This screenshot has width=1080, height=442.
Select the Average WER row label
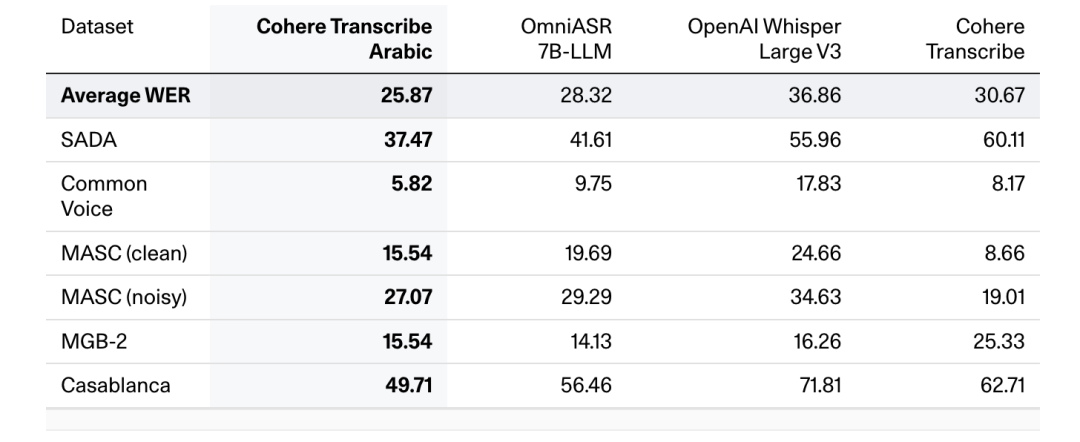pyautogui.click(x=125, y=96)
